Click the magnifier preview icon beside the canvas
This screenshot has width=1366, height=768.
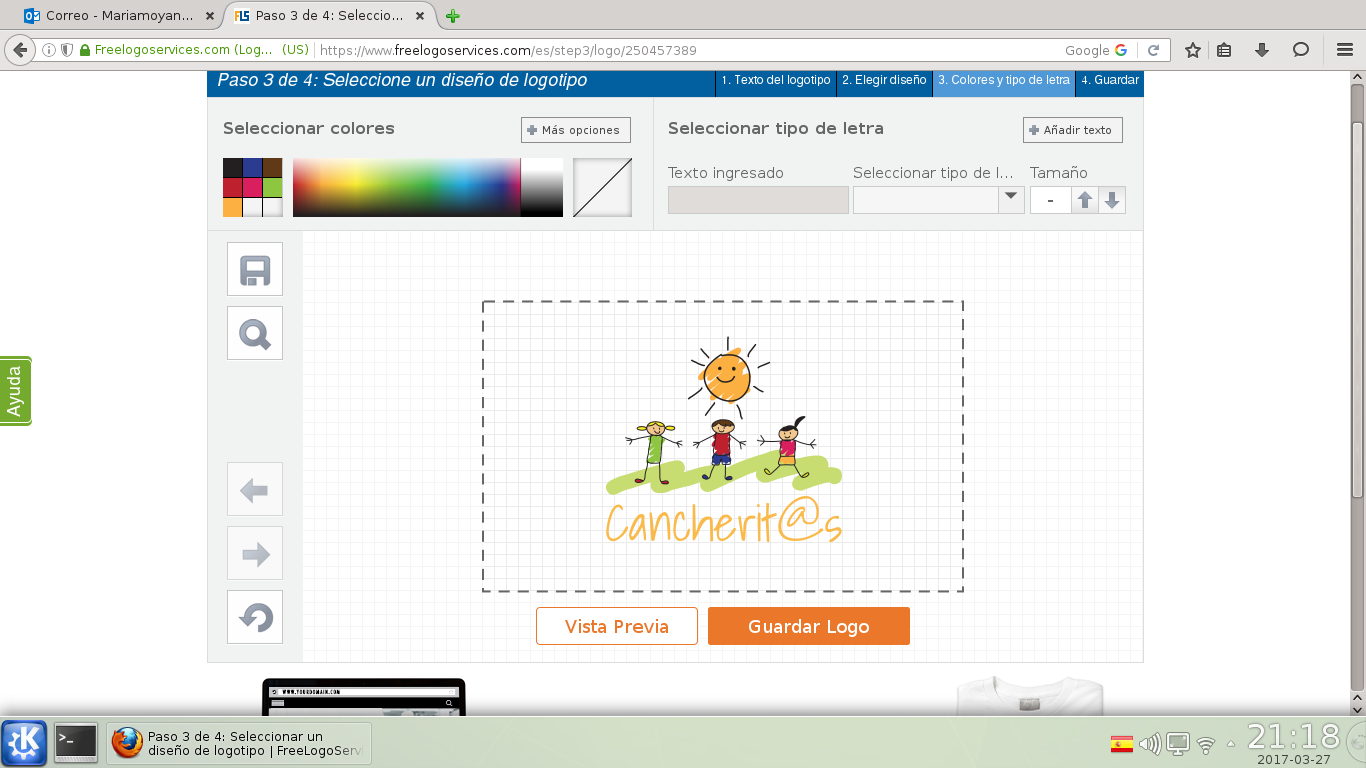click(255, 333)
